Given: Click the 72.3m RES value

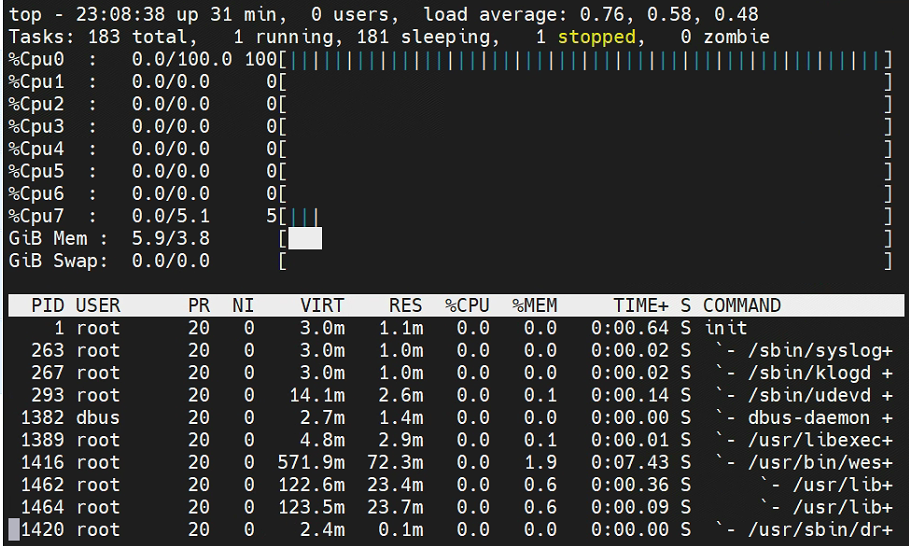Looking at the screenshot, I should pyautogui.click(x=395, y=463).
